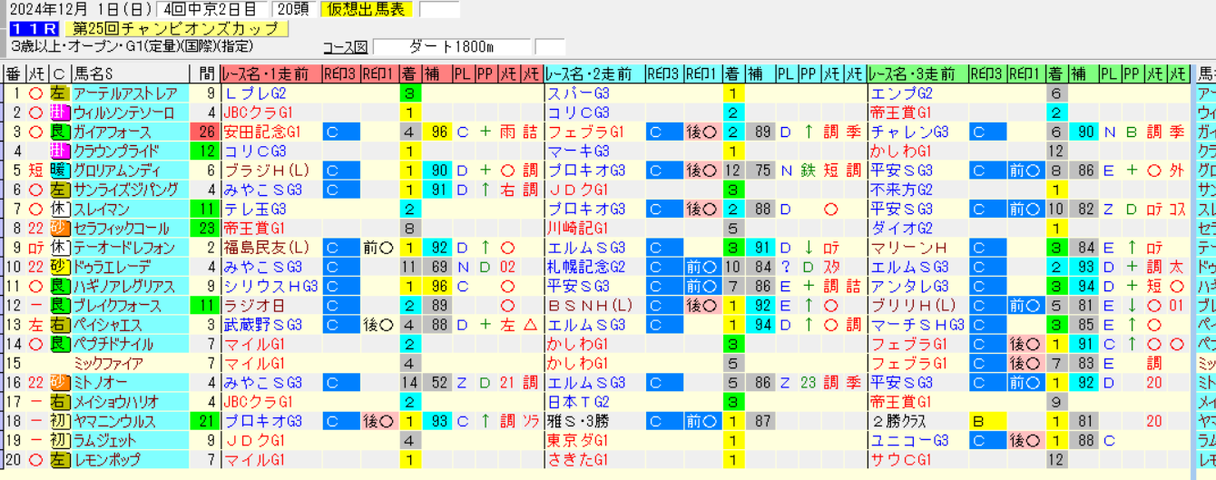
Task: Click the 暖 badge beside グロリアムンディ
Action: tap(58, 169)
